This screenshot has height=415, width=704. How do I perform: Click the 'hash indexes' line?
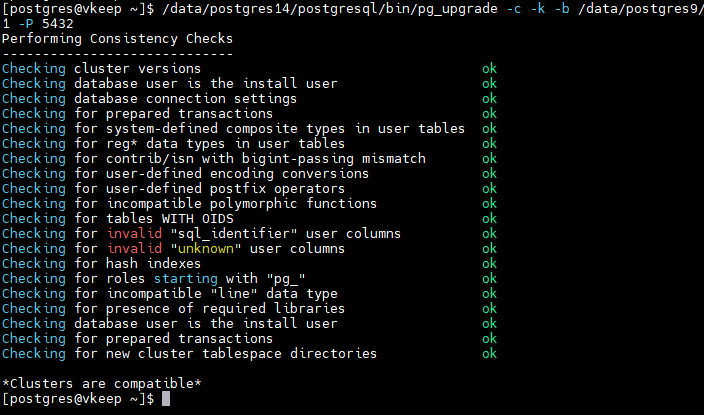[x=101, y=264]
